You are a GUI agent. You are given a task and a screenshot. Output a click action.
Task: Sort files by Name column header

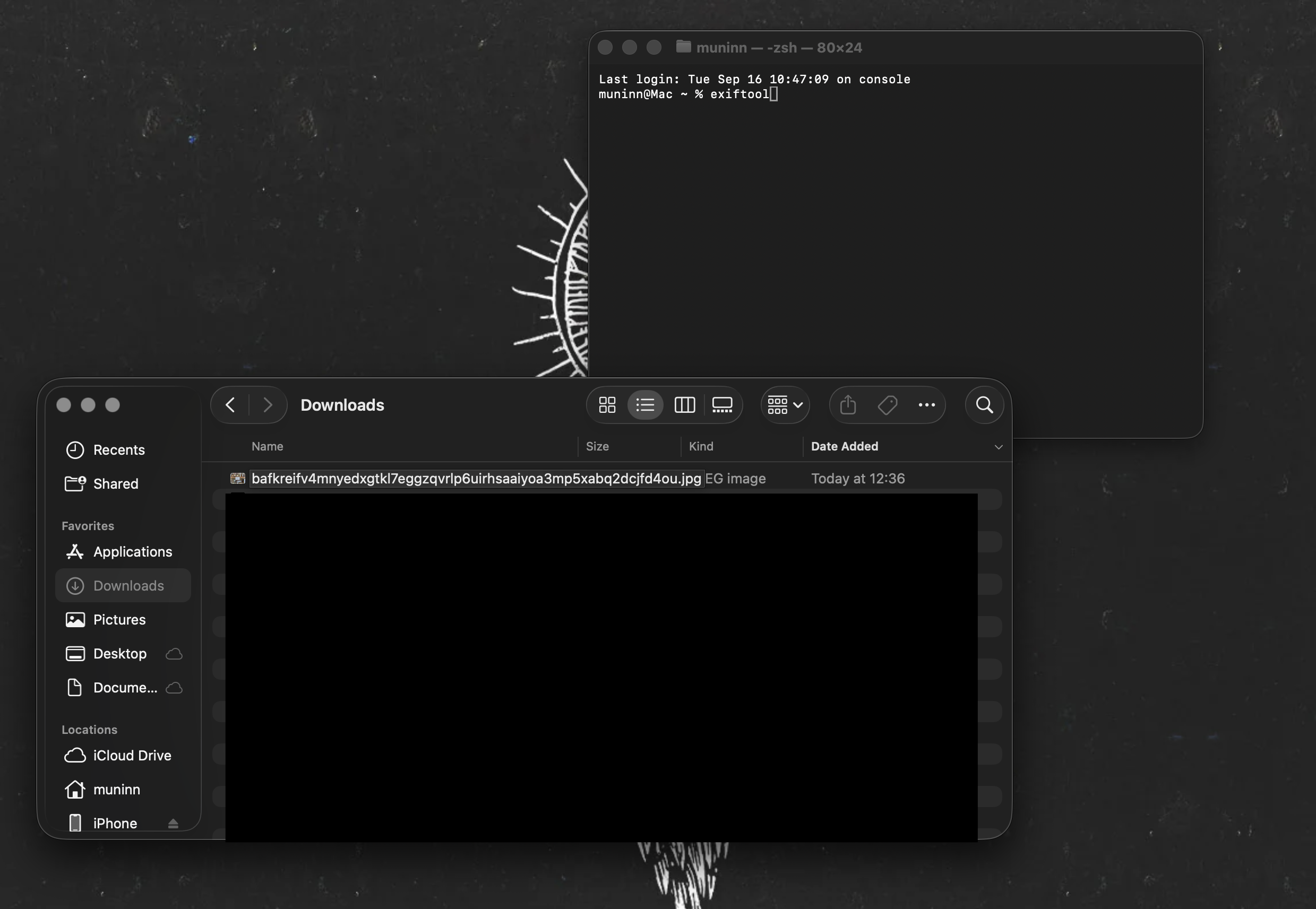tap(267, 446)
